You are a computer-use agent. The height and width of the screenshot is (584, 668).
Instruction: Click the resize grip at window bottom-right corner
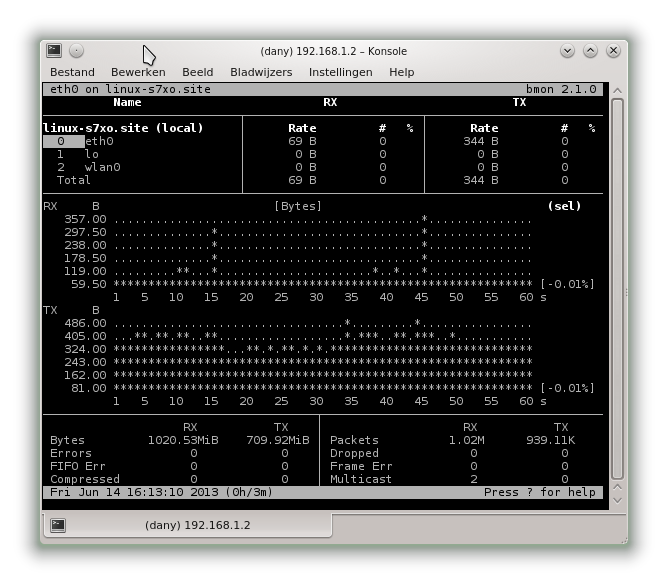tap(624, 541)
